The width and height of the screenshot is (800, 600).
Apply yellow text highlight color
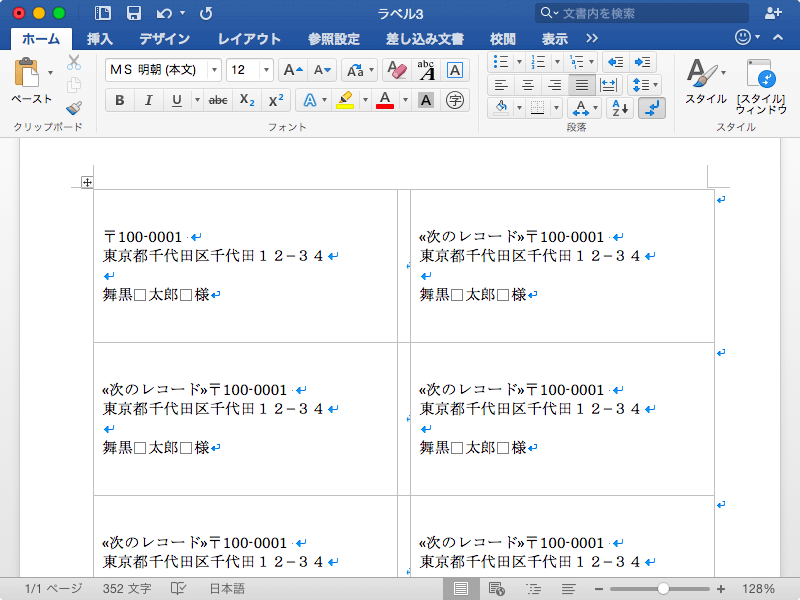345,101
